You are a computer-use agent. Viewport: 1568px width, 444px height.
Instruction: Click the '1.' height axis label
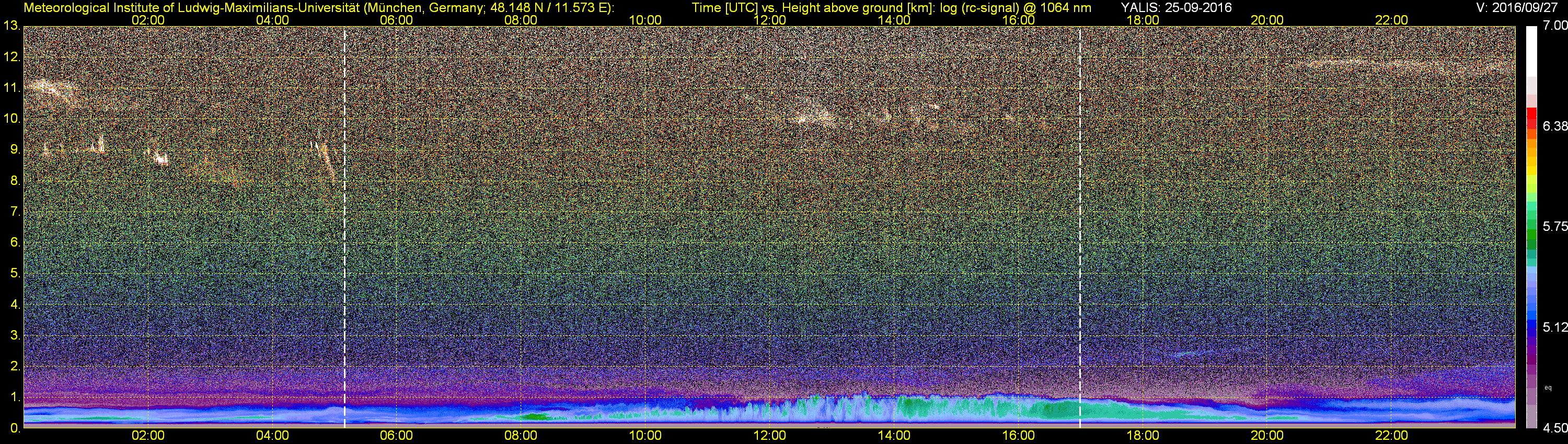click(x=15, y=397)
